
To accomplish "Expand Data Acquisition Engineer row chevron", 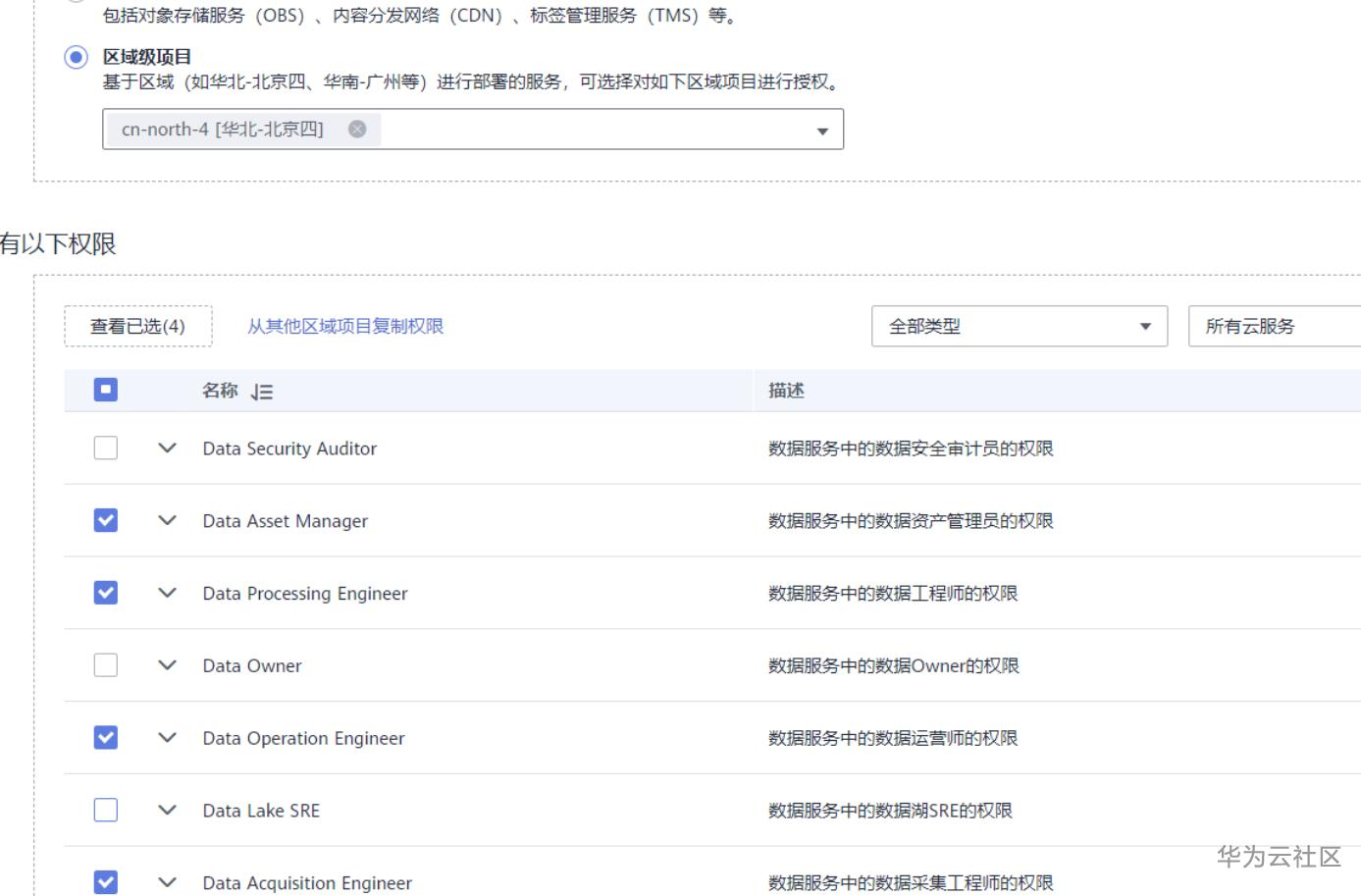I will (x=168, y=882).
